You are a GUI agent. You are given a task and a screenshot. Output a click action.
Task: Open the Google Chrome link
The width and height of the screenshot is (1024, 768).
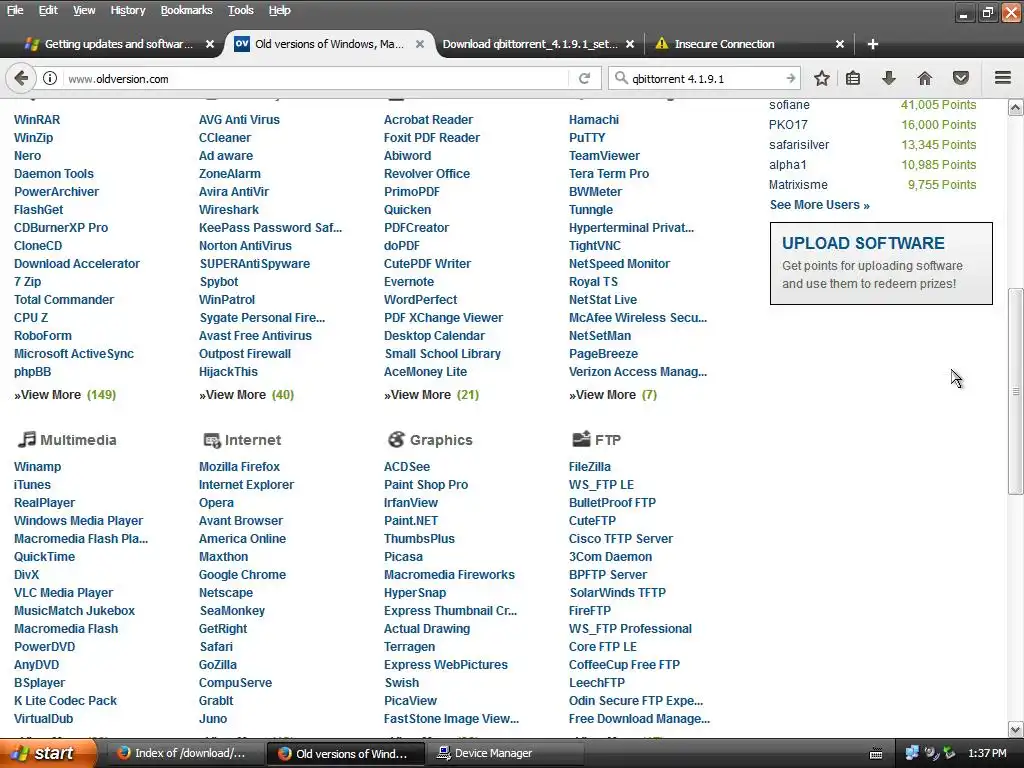[x=242, y=575]
